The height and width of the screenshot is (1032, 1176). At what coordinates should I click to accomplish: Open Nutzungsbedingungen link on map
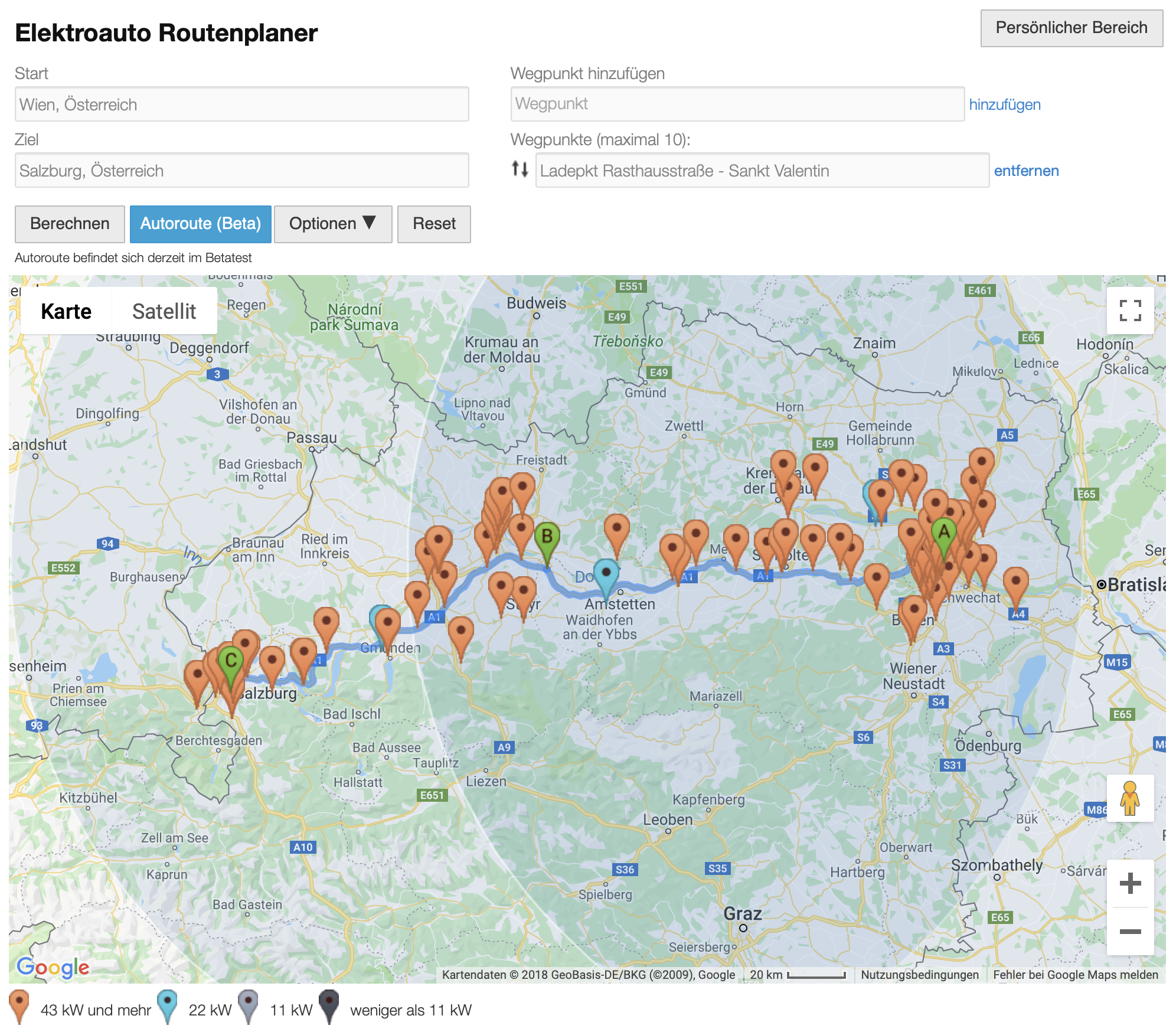click(x=920, y=975)
